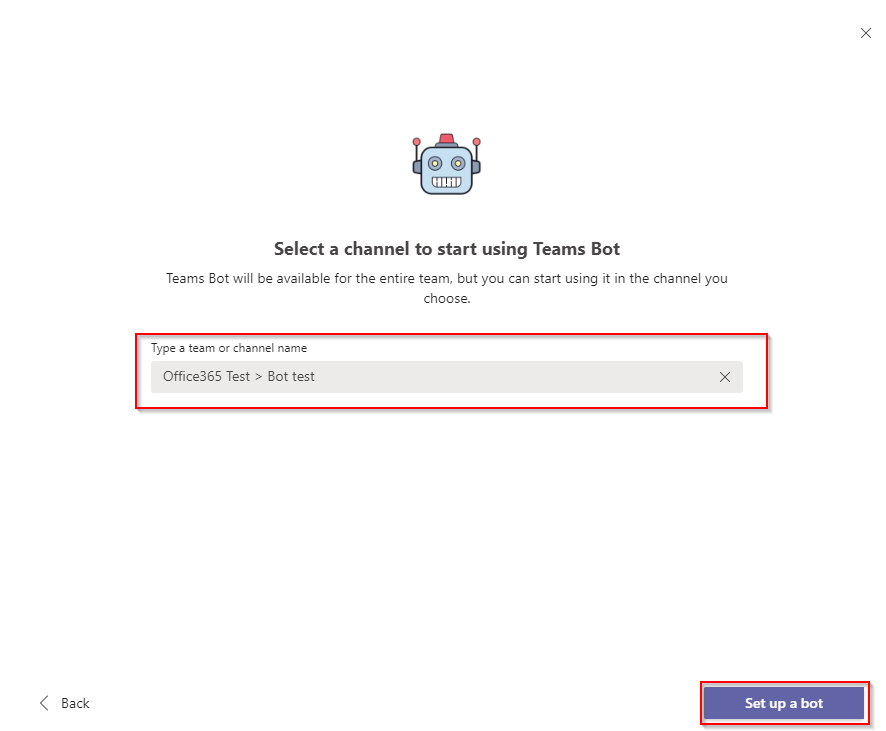Click the 'Bot test' channel text
Screen dimensions: 886x731
tap(290, 377)
